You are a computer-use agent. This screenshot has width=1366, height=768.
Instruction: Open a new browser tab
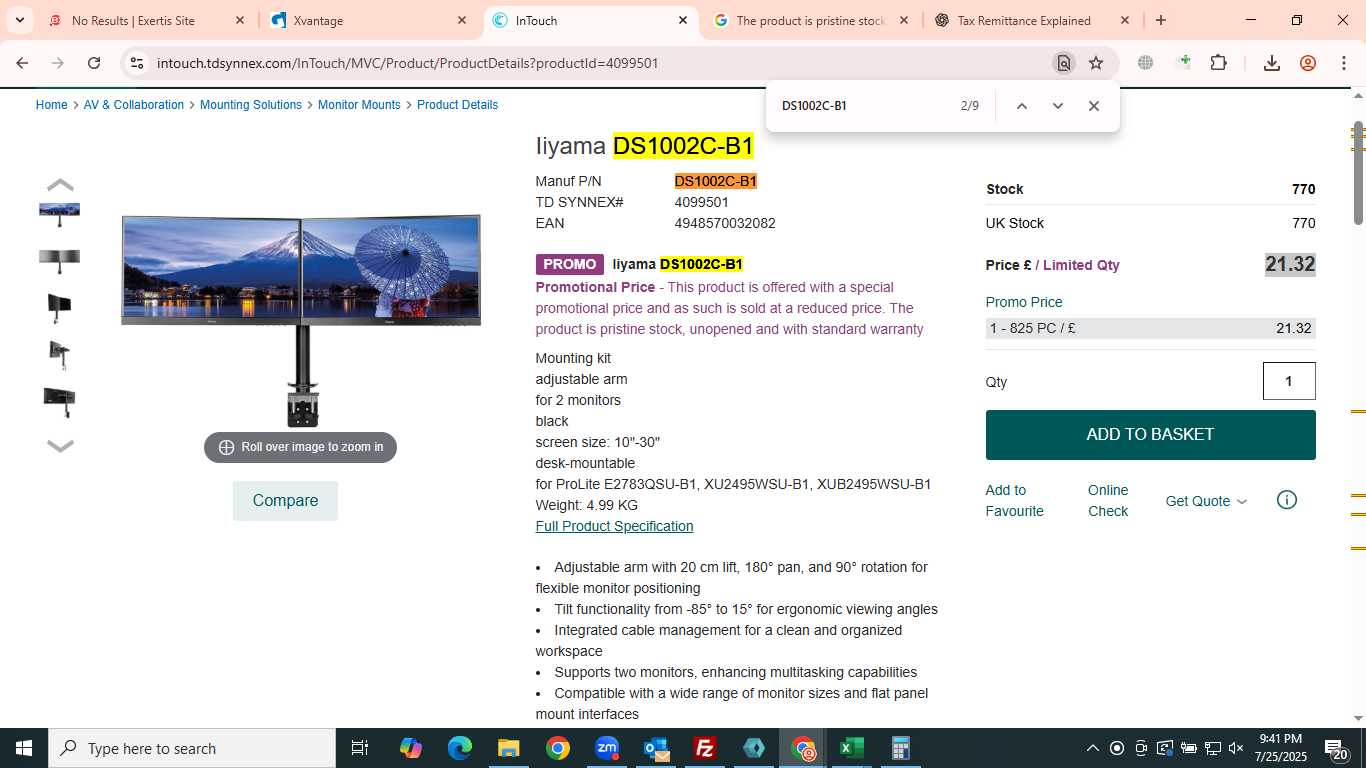point(1161,20)
